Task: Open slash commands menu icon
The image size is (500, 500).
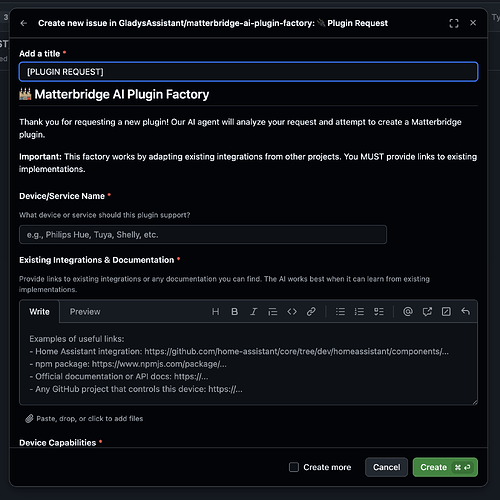Action: click(446, 312)
